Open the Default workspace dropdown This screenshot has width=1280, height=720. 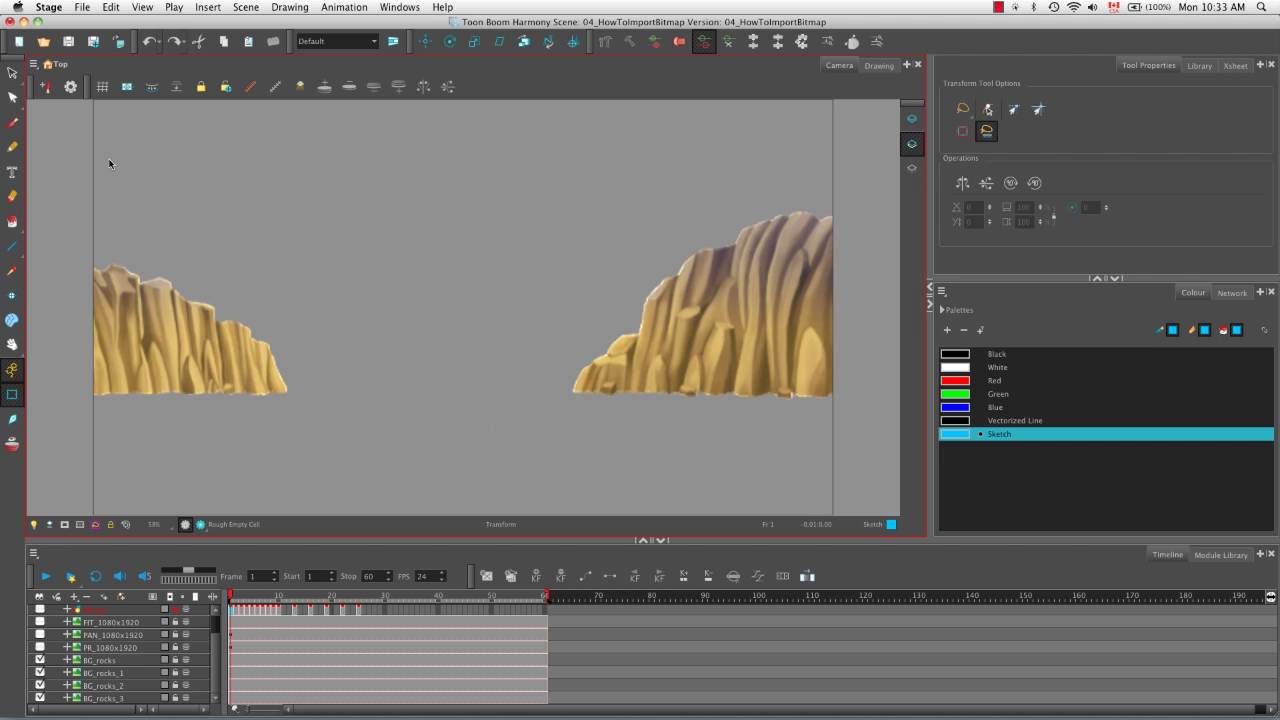(x=337, y=41)
